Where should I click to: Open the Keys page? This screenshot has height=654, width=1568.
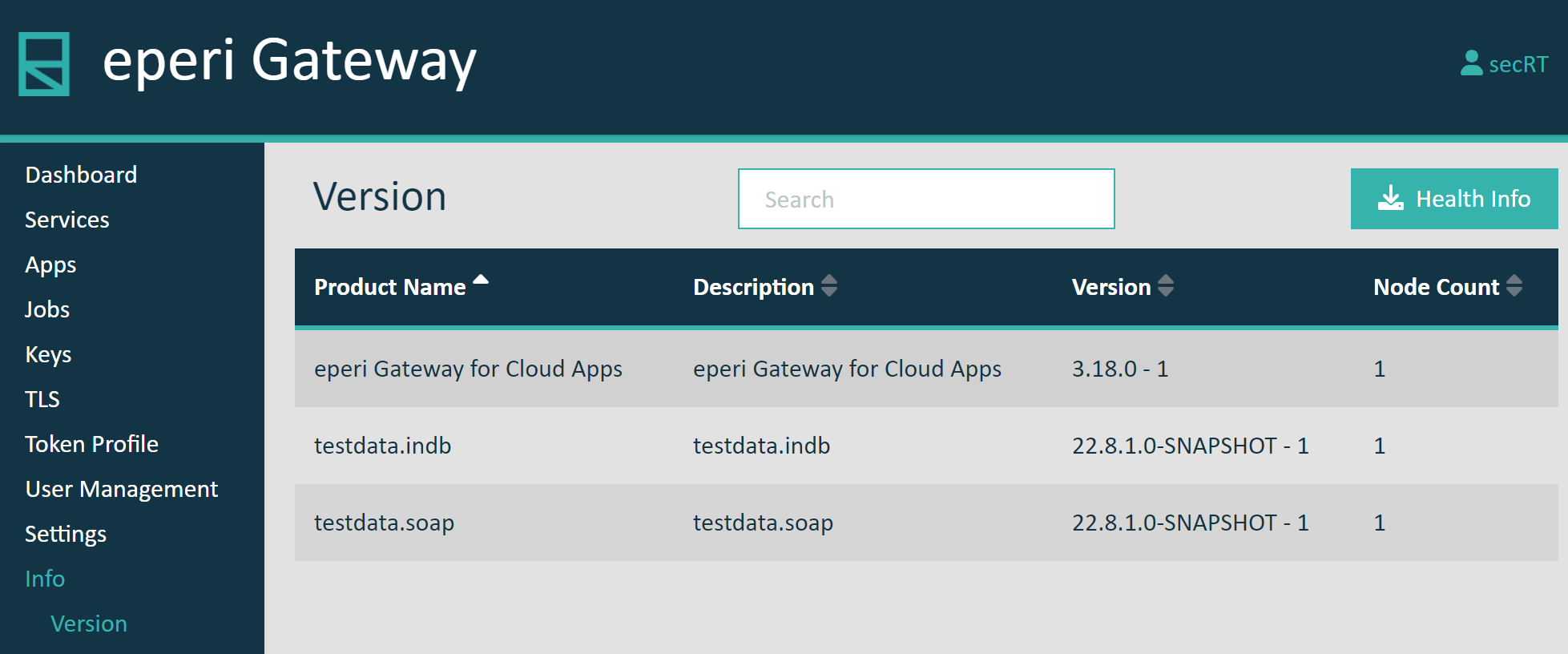48,355
